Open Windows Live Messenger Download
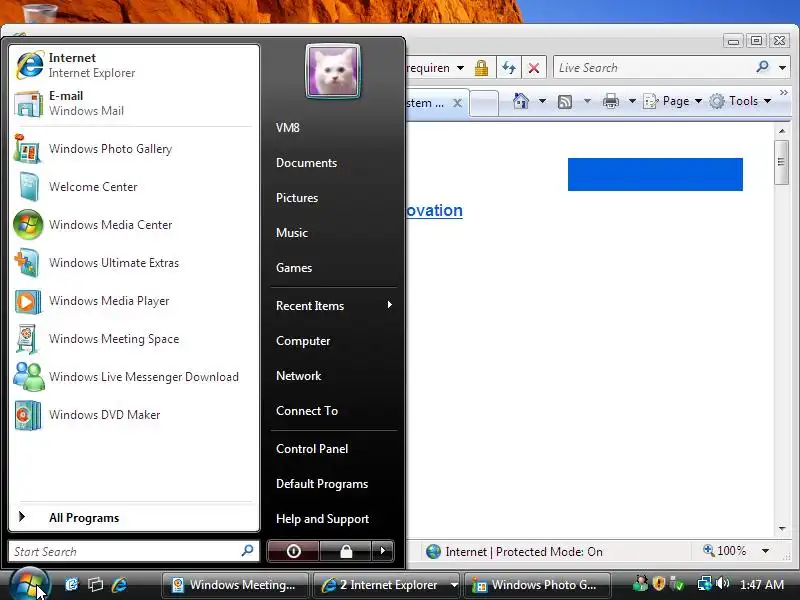The height and width of the screenshot is (600, 800). 134,377
